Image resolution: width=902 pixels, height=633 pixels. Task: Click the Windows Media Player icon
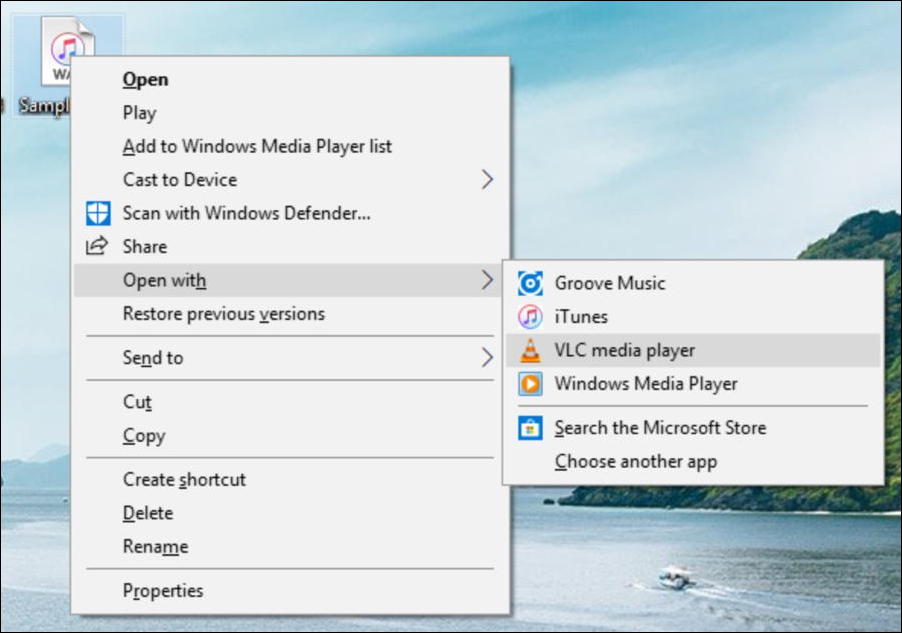[530, 384]
